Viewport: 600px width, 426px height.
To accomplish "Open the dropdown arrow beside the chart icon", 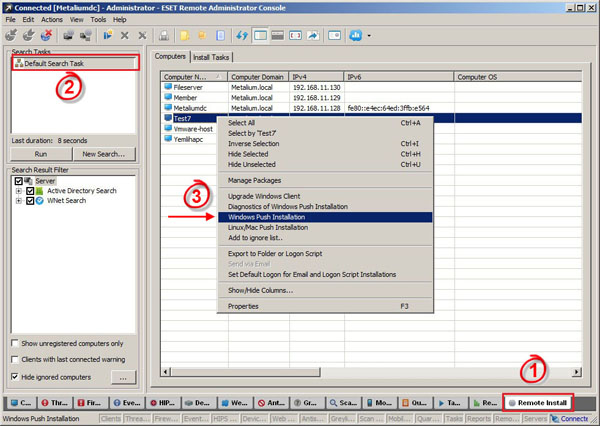I will click(369, 36).
